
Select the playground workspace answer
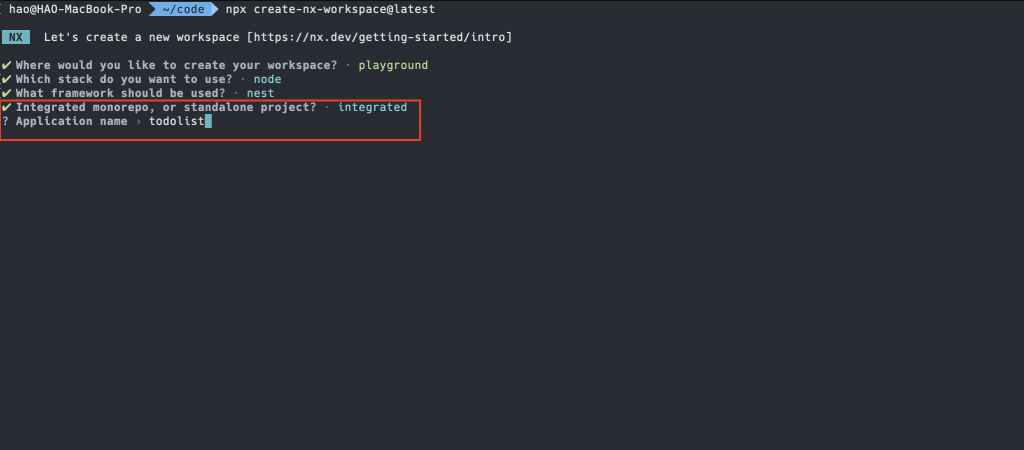(x=393, y=65)
